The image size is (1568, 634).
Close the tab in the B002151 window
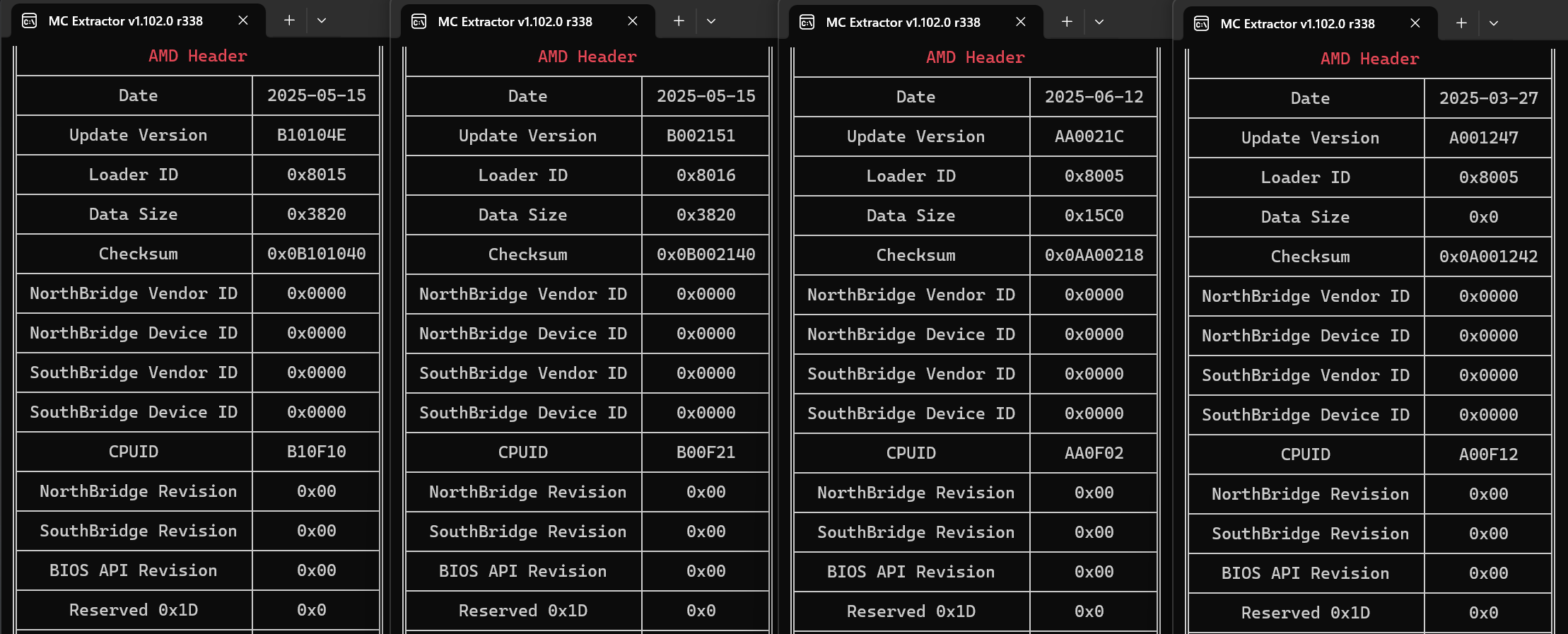(633, 21)
